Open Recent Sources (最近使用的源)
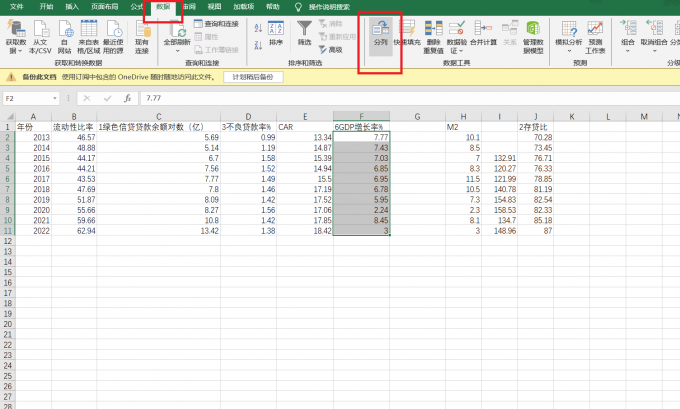The height and width of the screenshot is (409, 680). coord(113,36)
